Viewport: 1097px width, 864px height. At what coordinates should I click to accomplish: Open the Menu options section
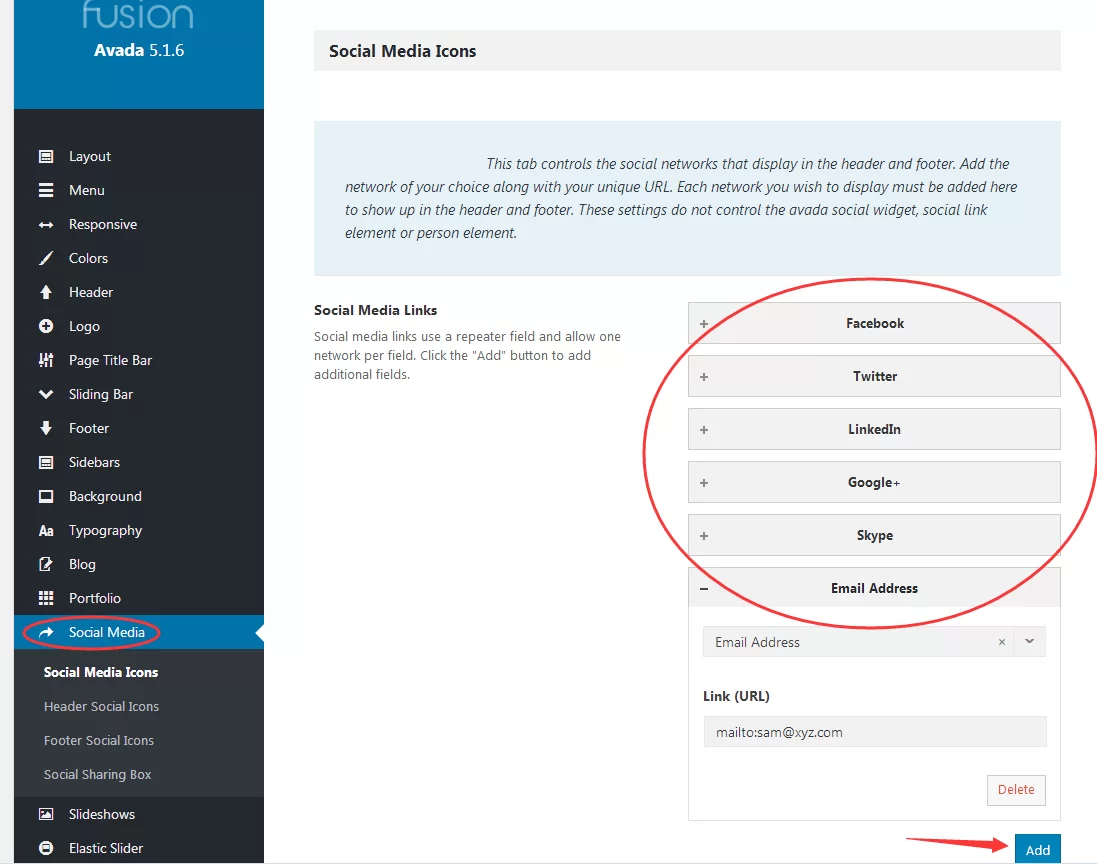pyautogui.click(x=139, y=190)
